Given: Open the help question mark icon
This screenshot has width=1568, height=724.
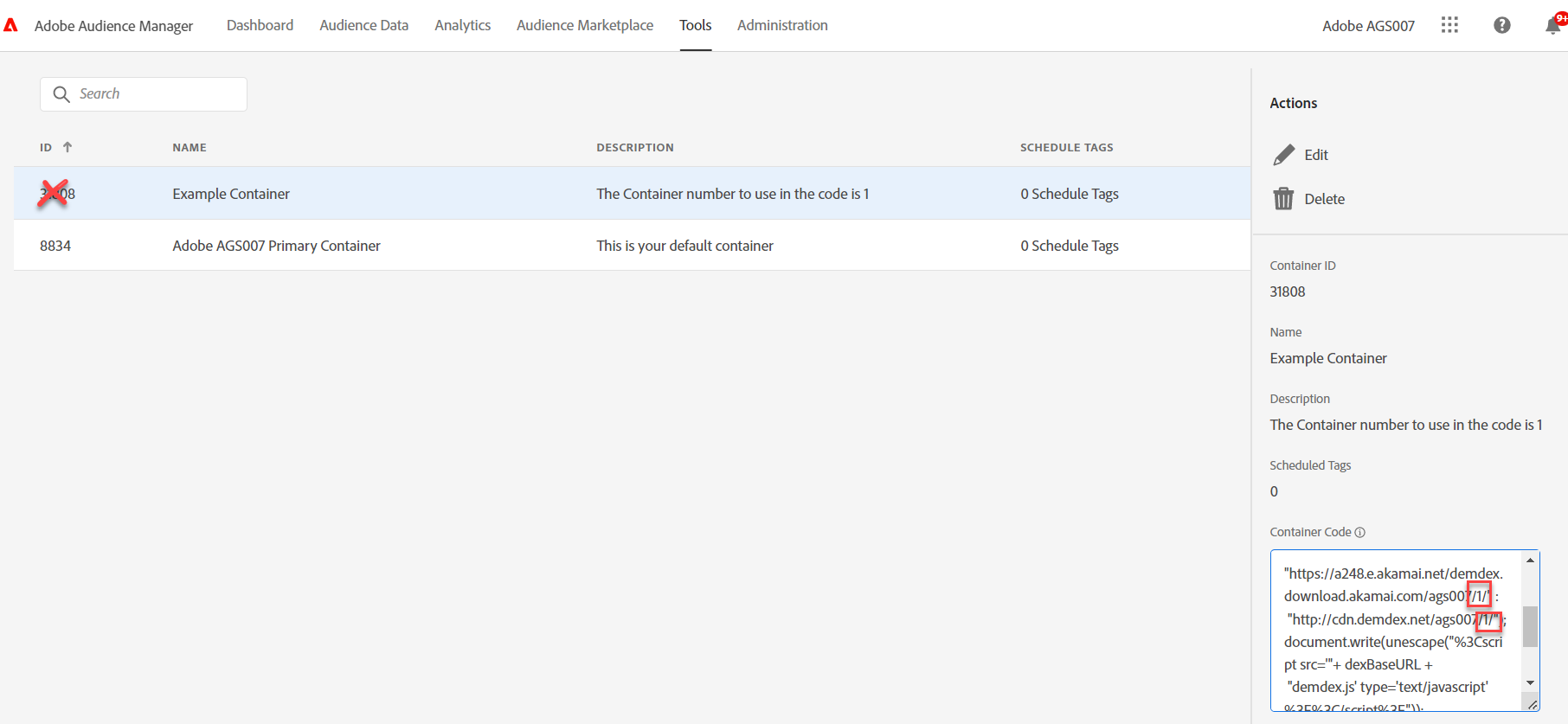Looking at the screenshot, I should pyautogui.click(x=1502, y=25).
